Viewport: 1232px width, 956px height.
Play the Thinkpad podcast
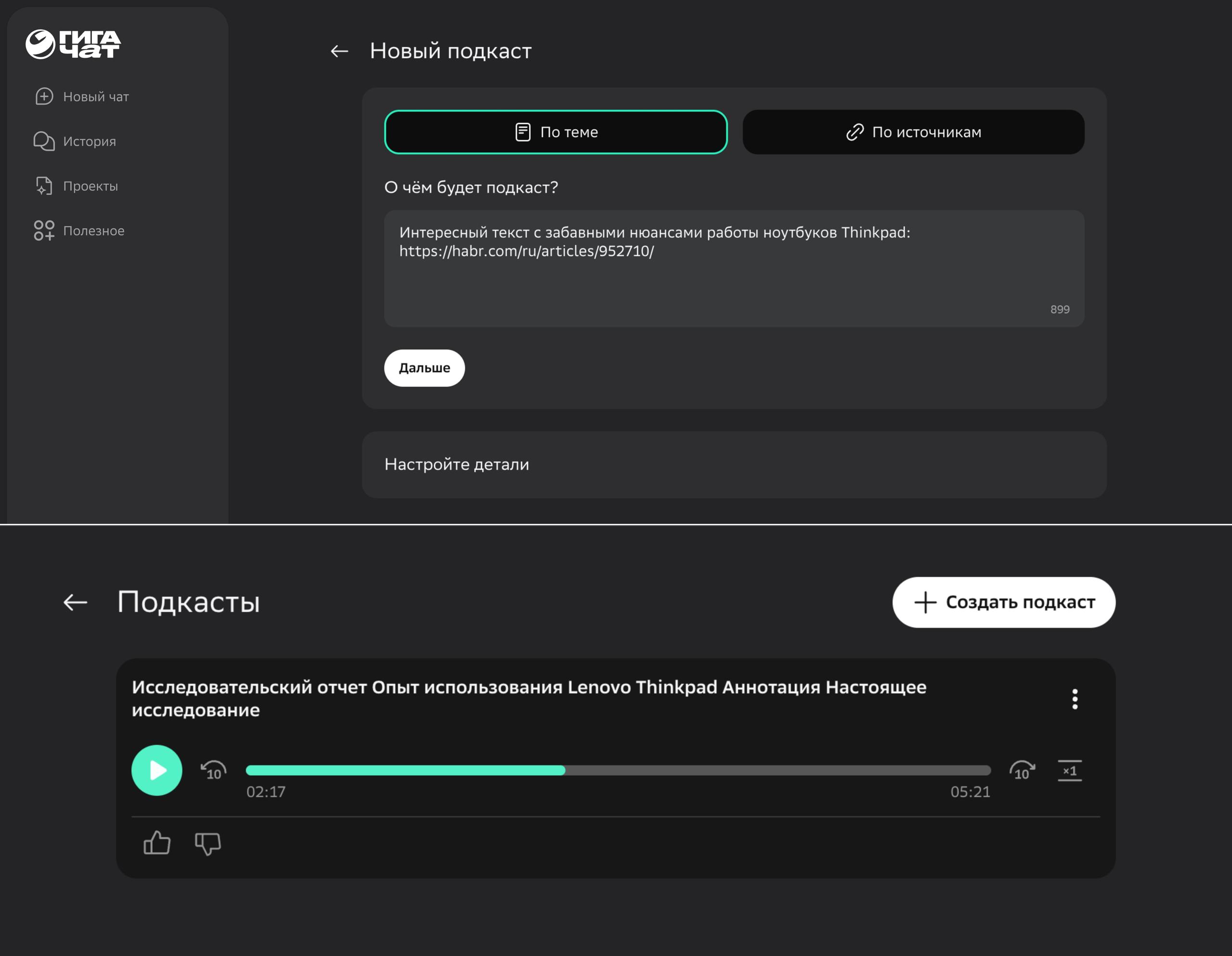(x=157, y=770)
